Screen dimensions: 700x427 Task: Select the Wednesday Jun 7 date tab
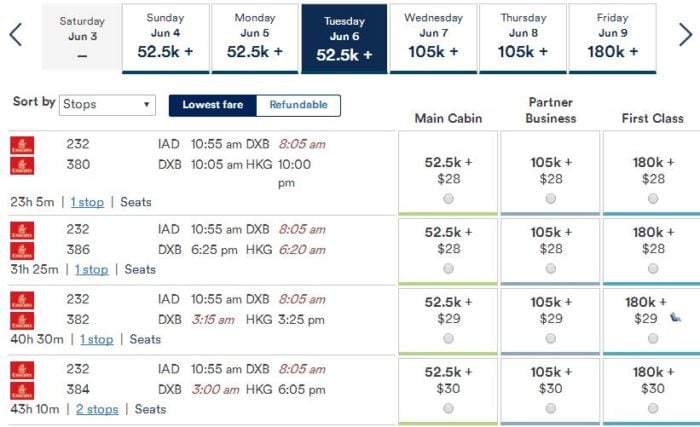433,38
